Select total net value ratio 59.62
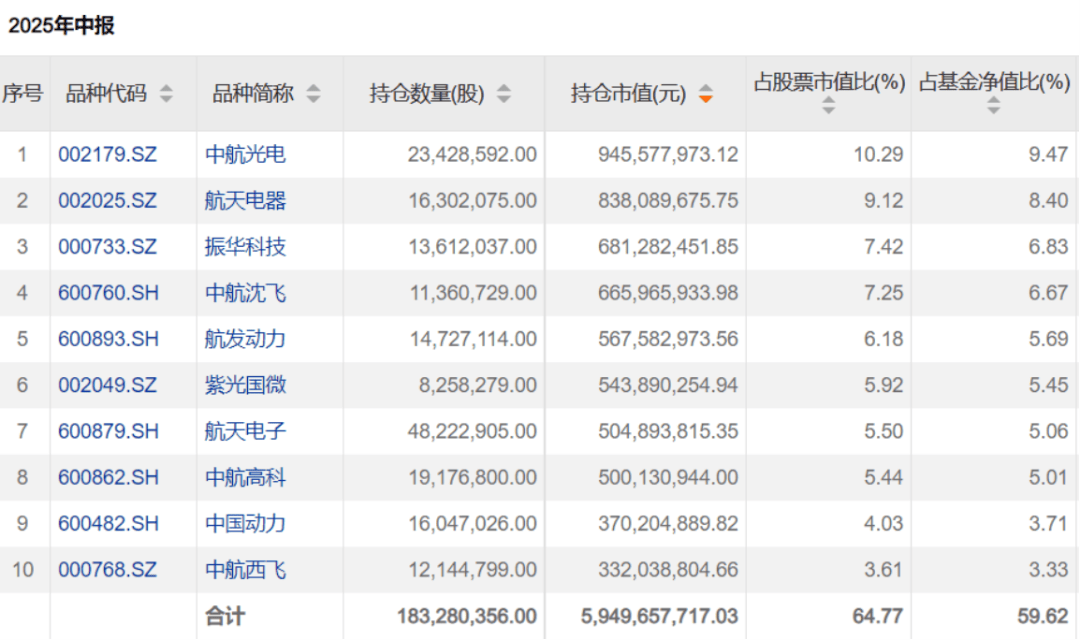The height and width of the screenshot is (640, 1080). pos(1043,616)
